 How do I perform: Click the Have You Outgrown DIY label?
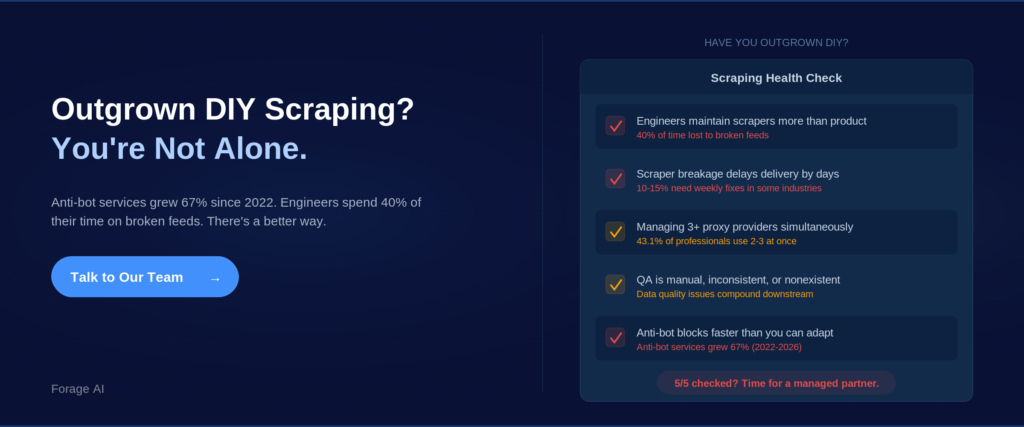coord(776,42)
